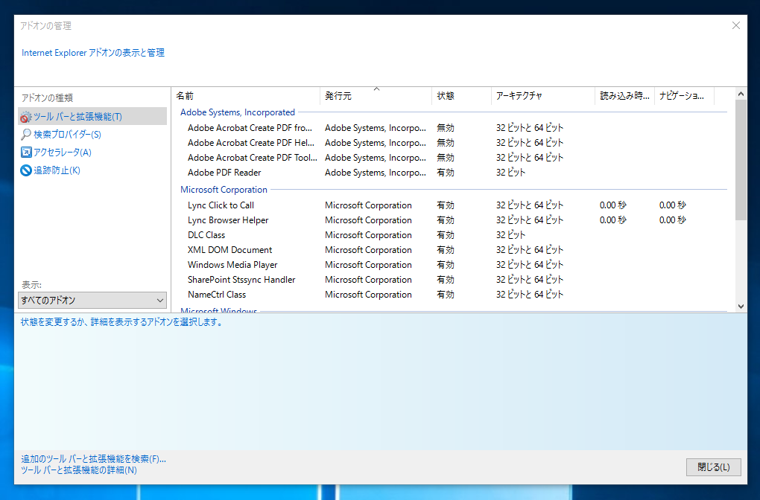The height and width of the screenshot is (500, 760).
Task: Select Adobe PDF Reader add-on
Action: pyautogui.click(x=453, y=172)
